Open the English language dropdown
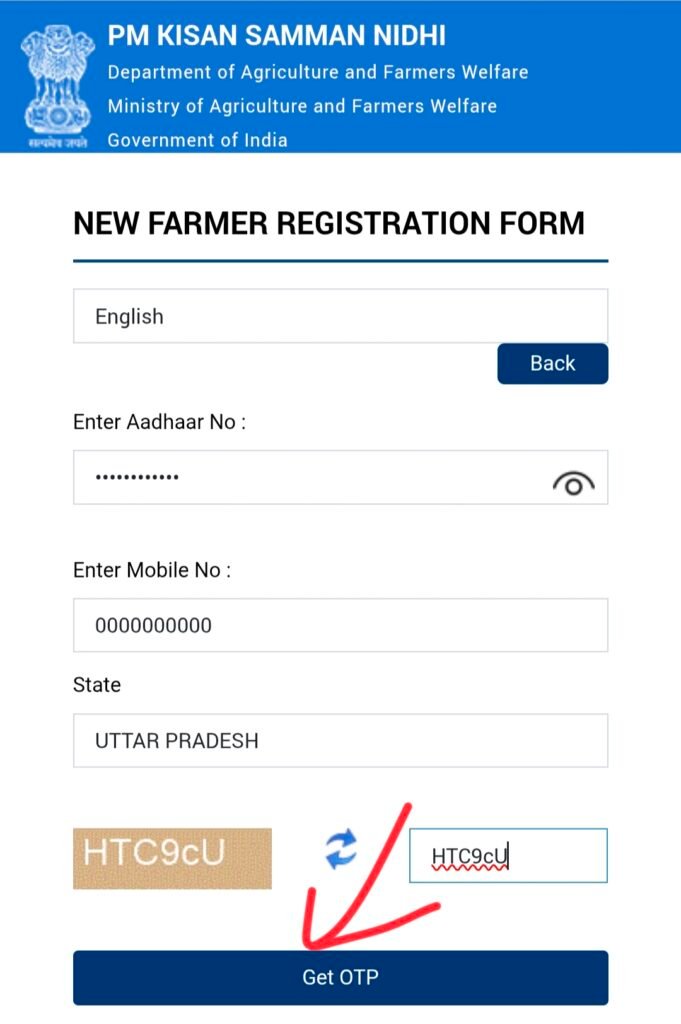Screen dimensions: 681x1024 pyautogui.click(x=340, y=316)
